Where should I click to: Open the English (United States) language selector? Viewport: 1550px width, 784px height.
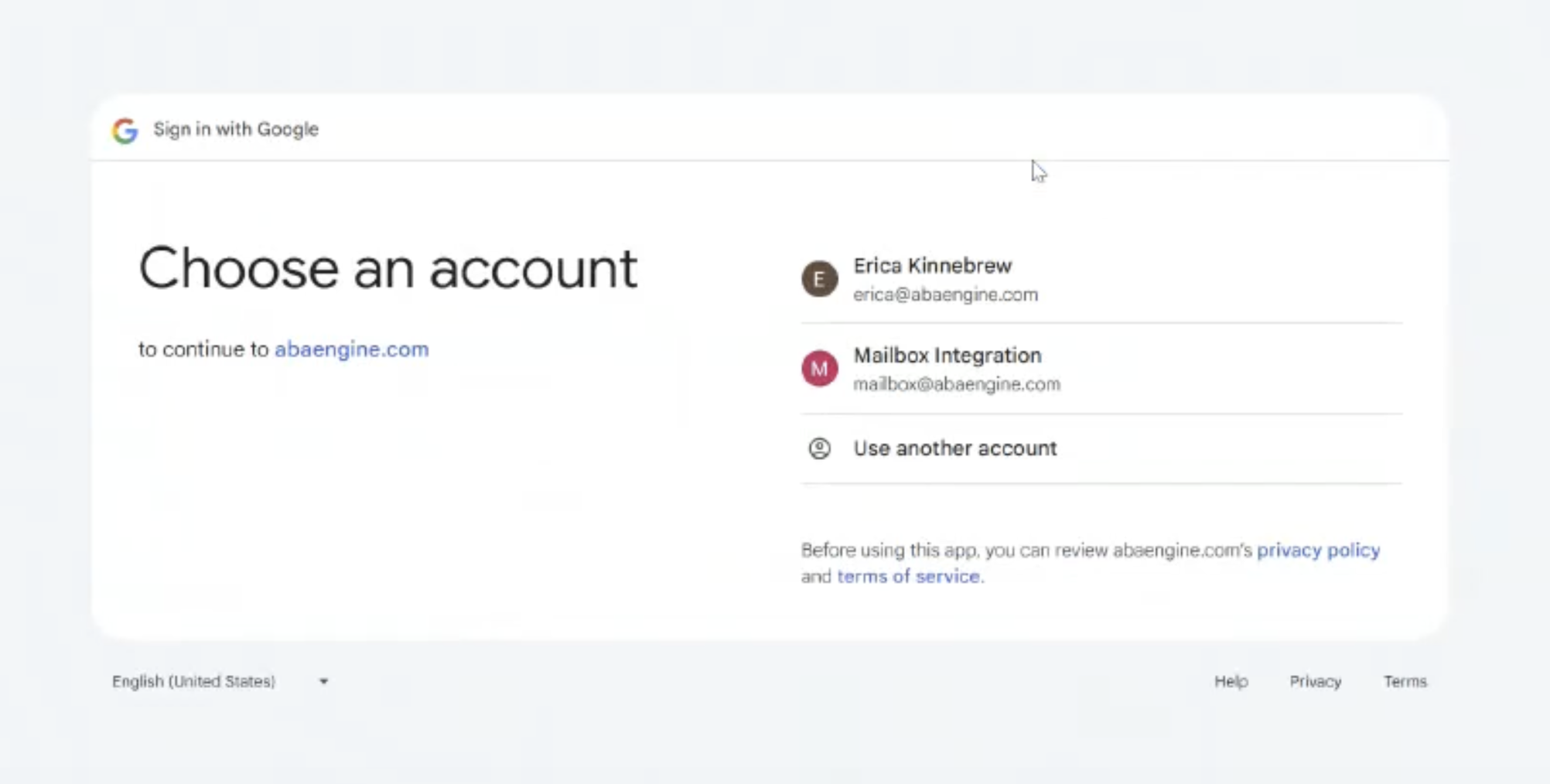click(x=193, y=681)
